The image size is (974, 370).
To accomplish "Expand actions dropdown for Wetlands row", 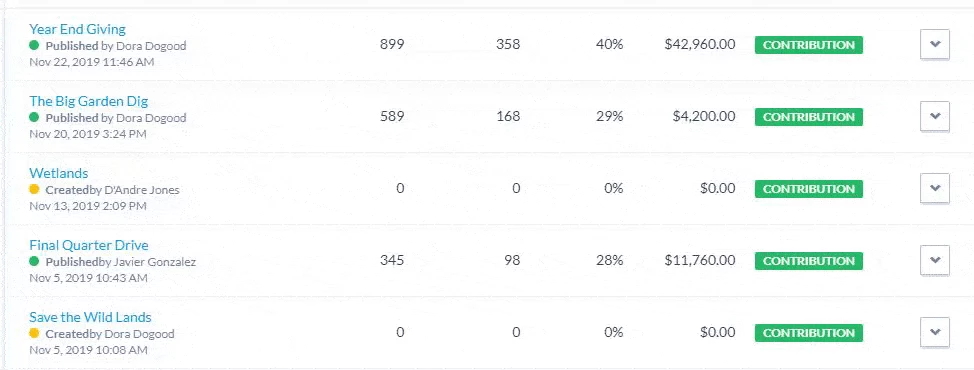I will tap(934, 189).
